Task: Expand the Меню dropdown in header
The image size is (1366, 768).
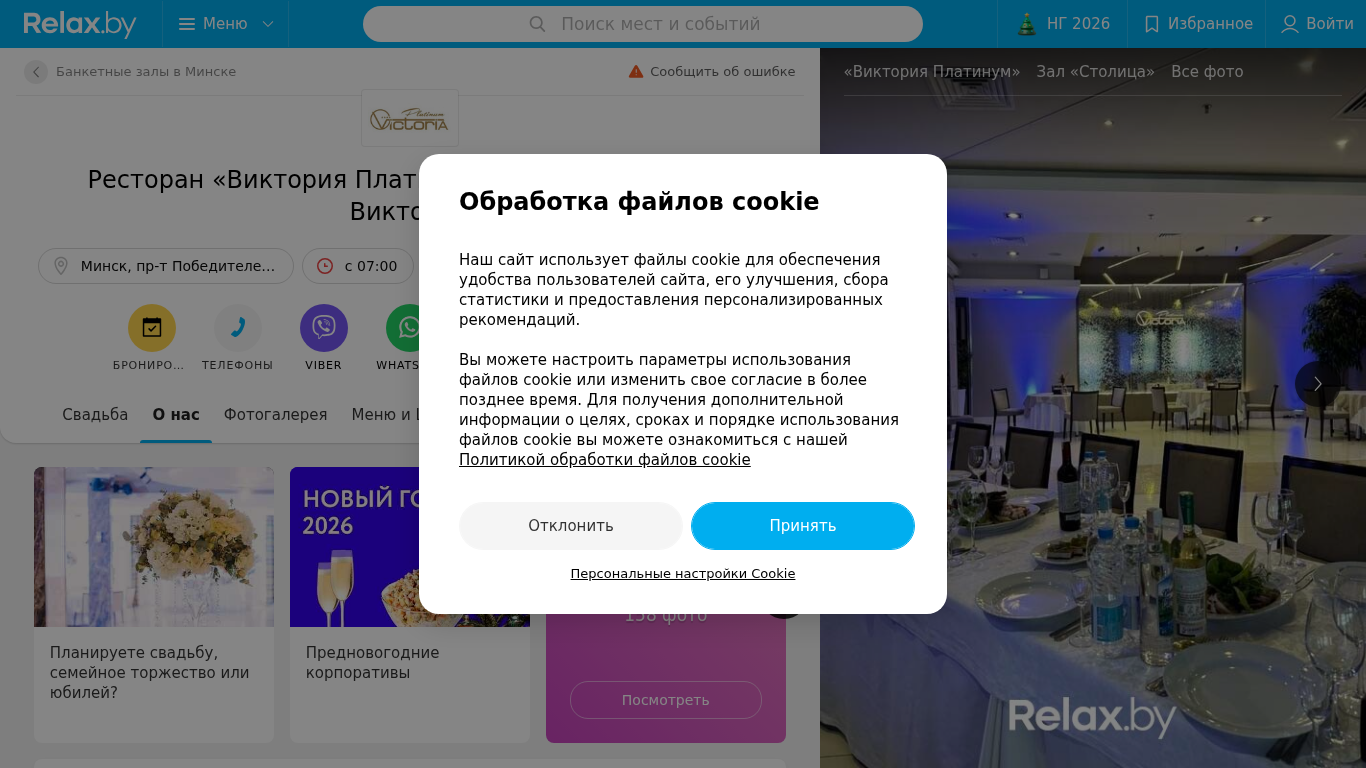Action: 226,24
